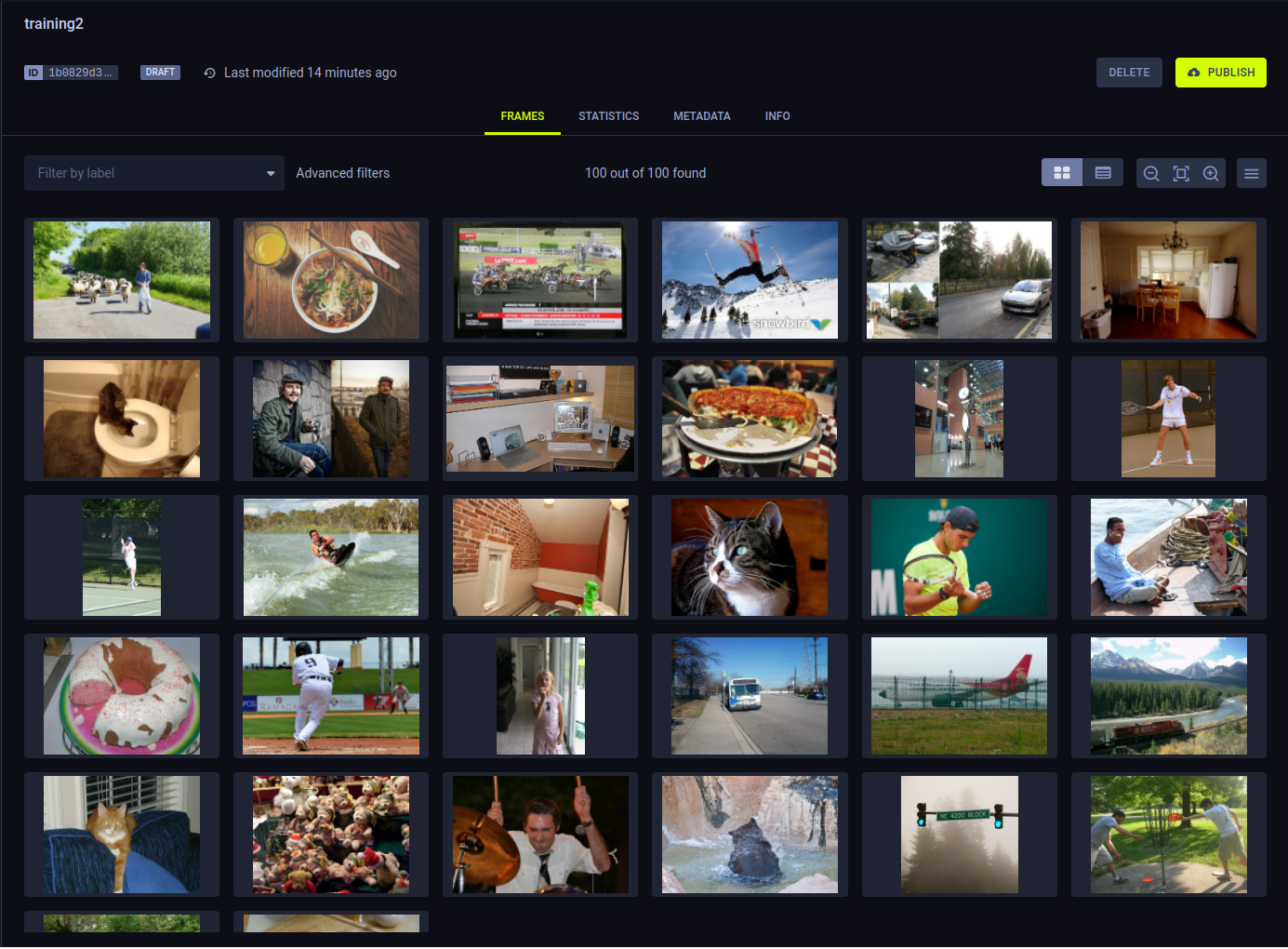The height and width of the screenshot is (949, 1288).
Task: Copy the dataset ID chip
Action: pyautogui.click(x=71, y=72)
